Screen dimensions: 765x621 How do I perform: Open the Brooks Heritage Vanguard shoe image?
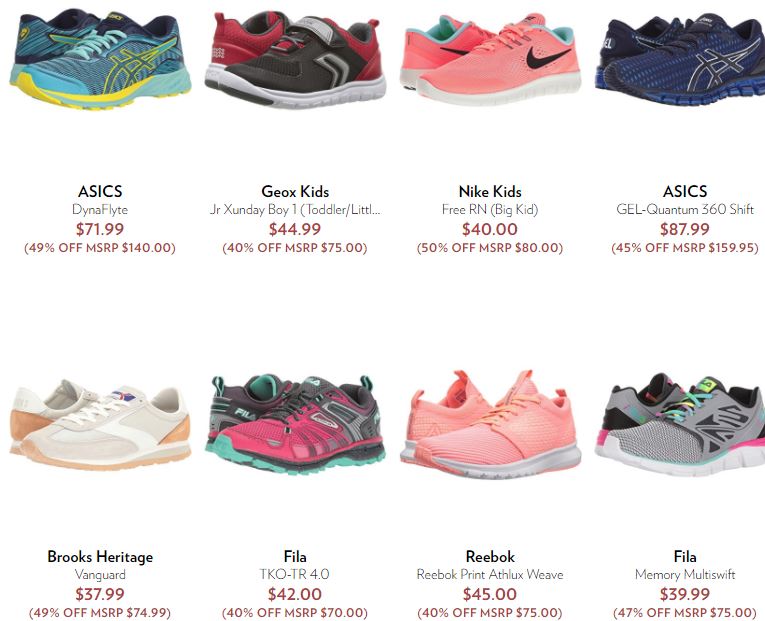100,424
